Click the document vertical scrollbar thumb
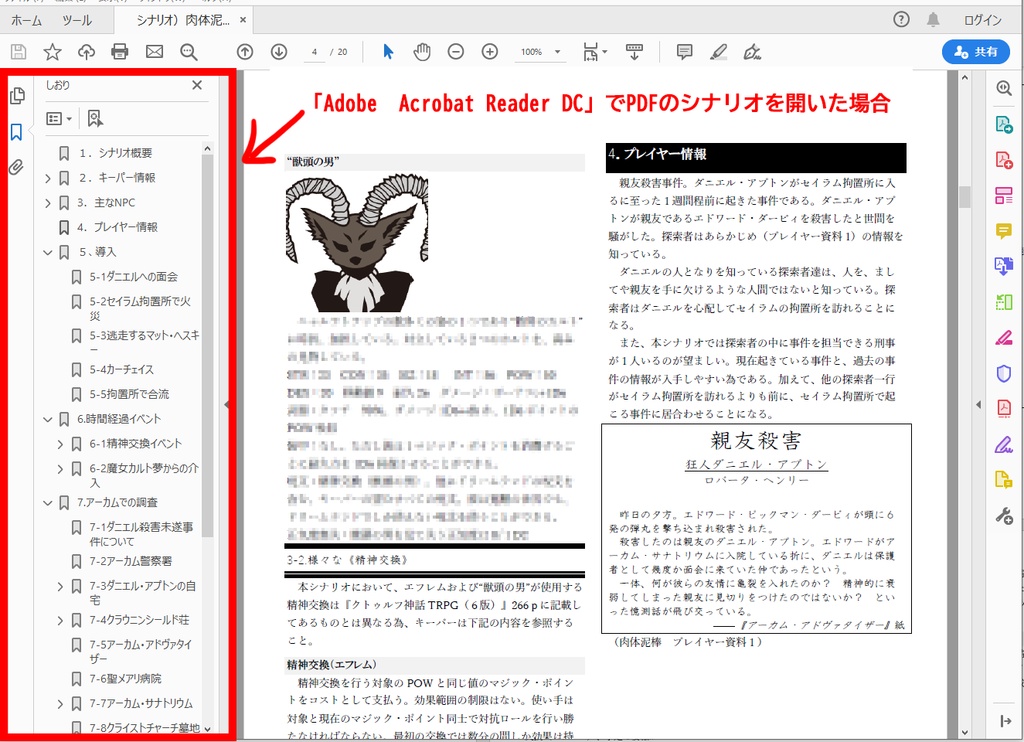 964,196
